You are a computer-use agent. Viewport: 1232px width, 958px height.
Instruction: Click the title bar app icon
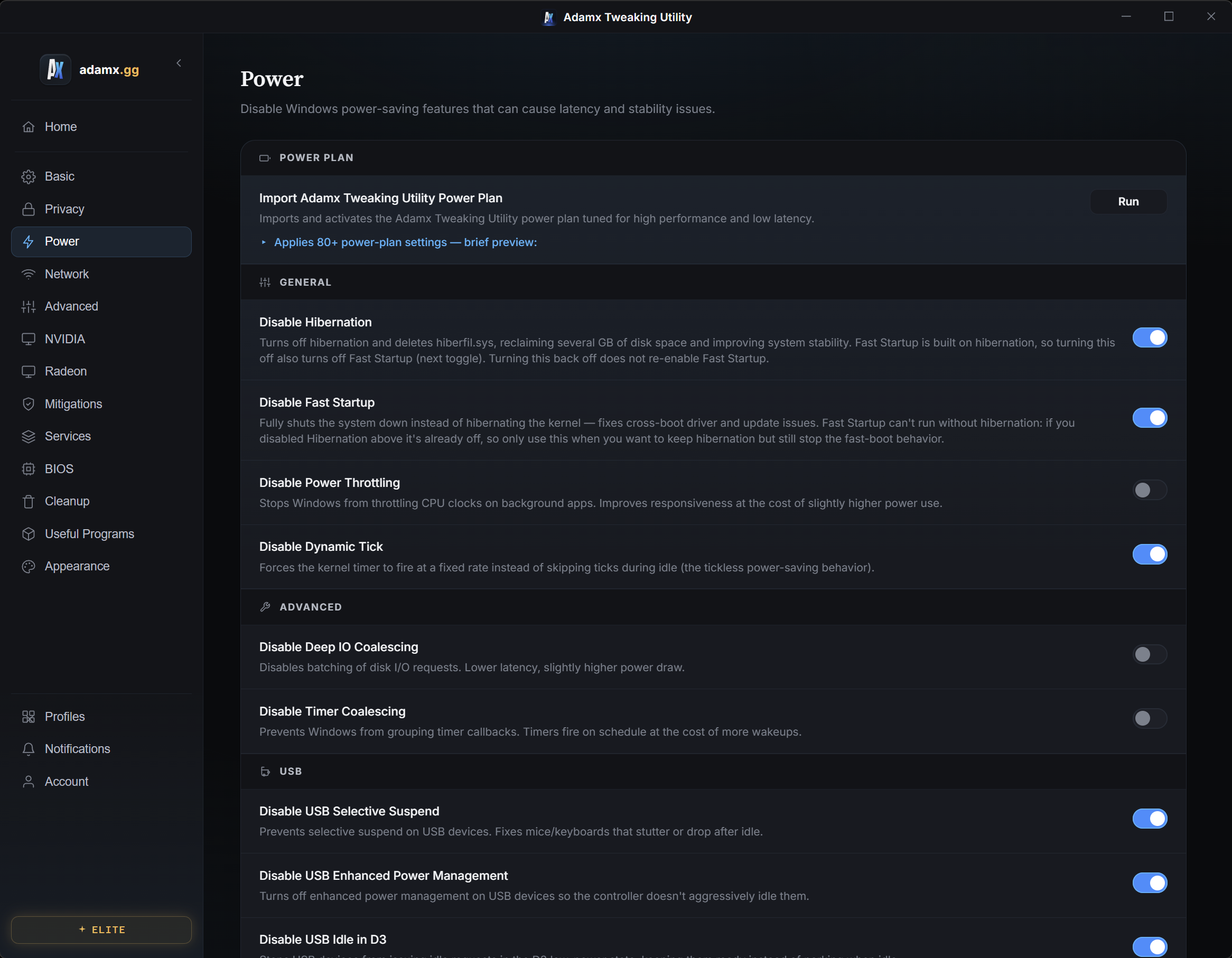(x=548, y=17)
